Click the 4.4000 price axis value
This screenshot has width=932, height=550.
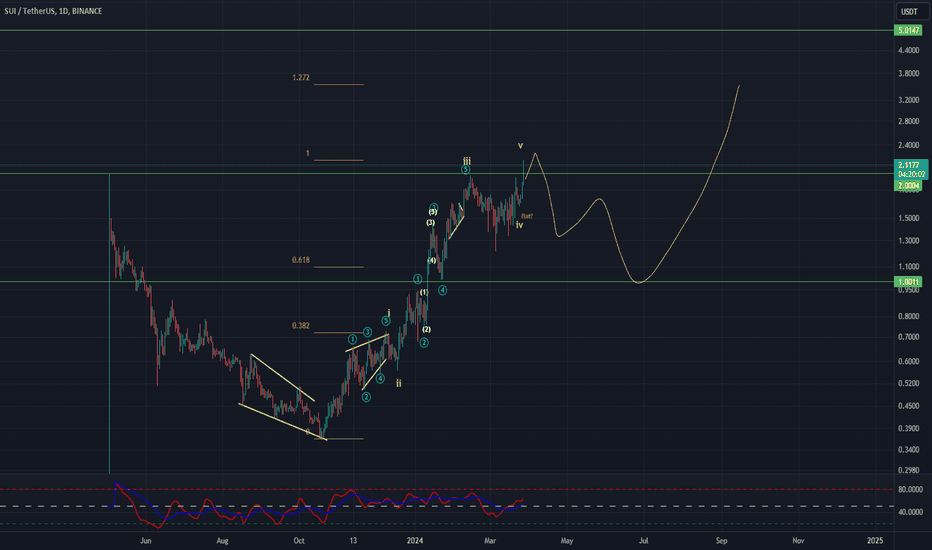909,51
